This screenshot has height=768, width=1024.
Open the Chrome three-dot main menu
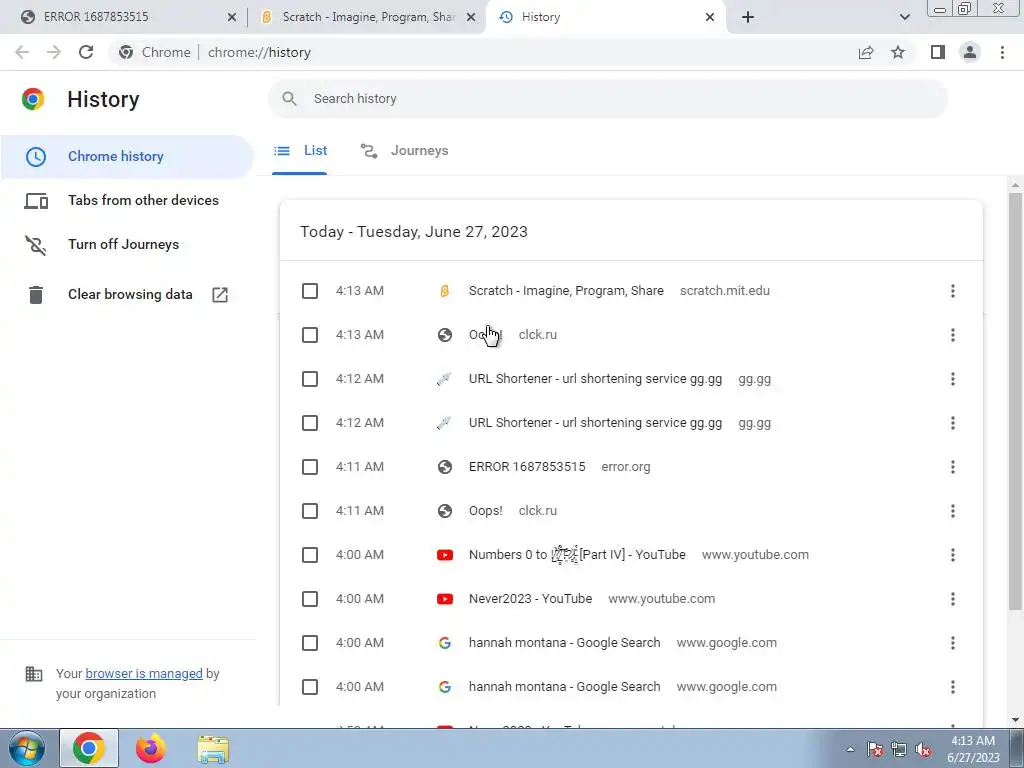click(x=1002, y=52)
